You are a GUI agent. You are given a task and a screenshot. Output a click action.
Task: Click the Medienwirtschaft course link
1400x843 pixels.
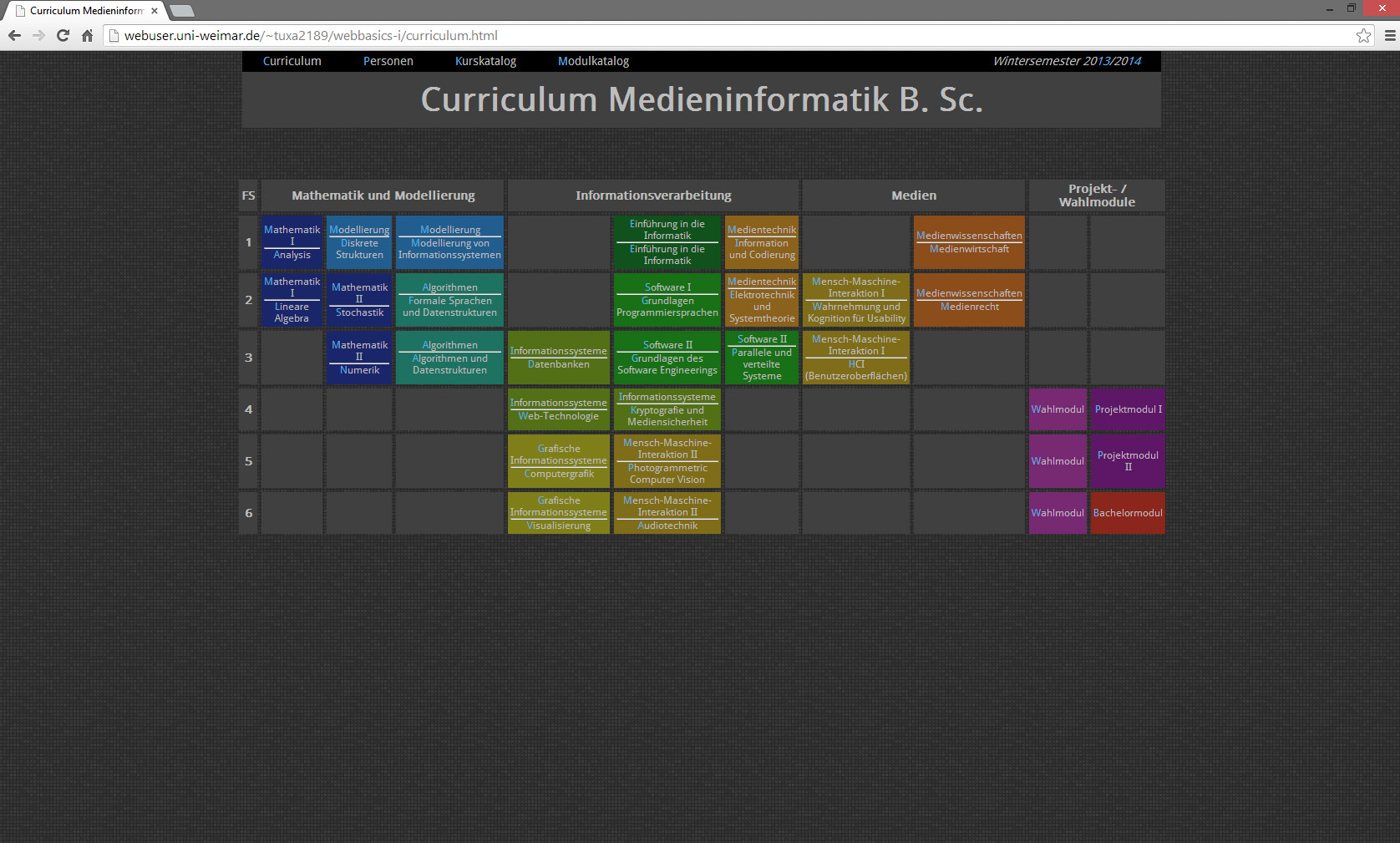pyautogui.click(x=969, y=249)
